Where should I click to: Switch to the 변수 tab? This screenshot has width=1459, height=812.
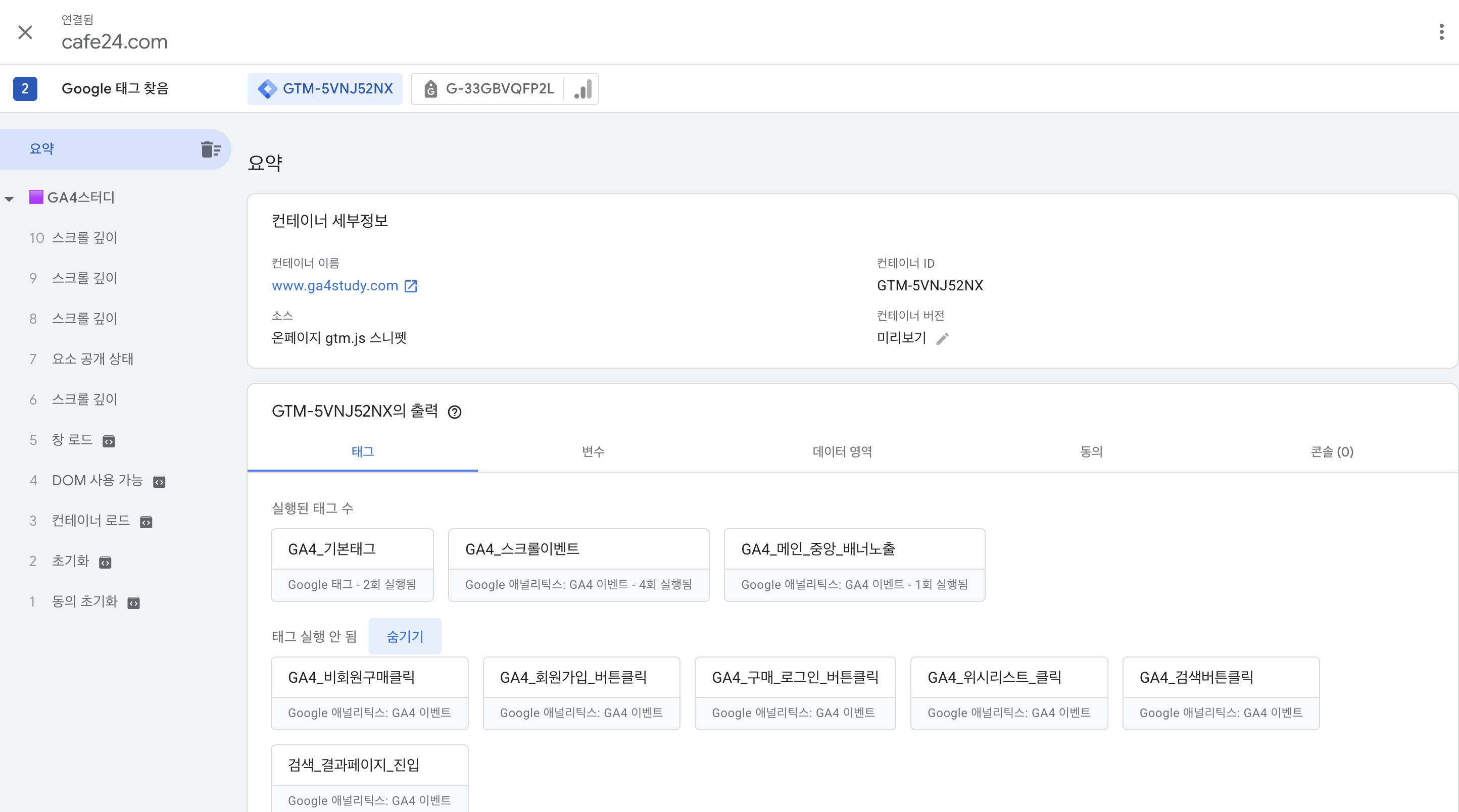pos(593,451)
